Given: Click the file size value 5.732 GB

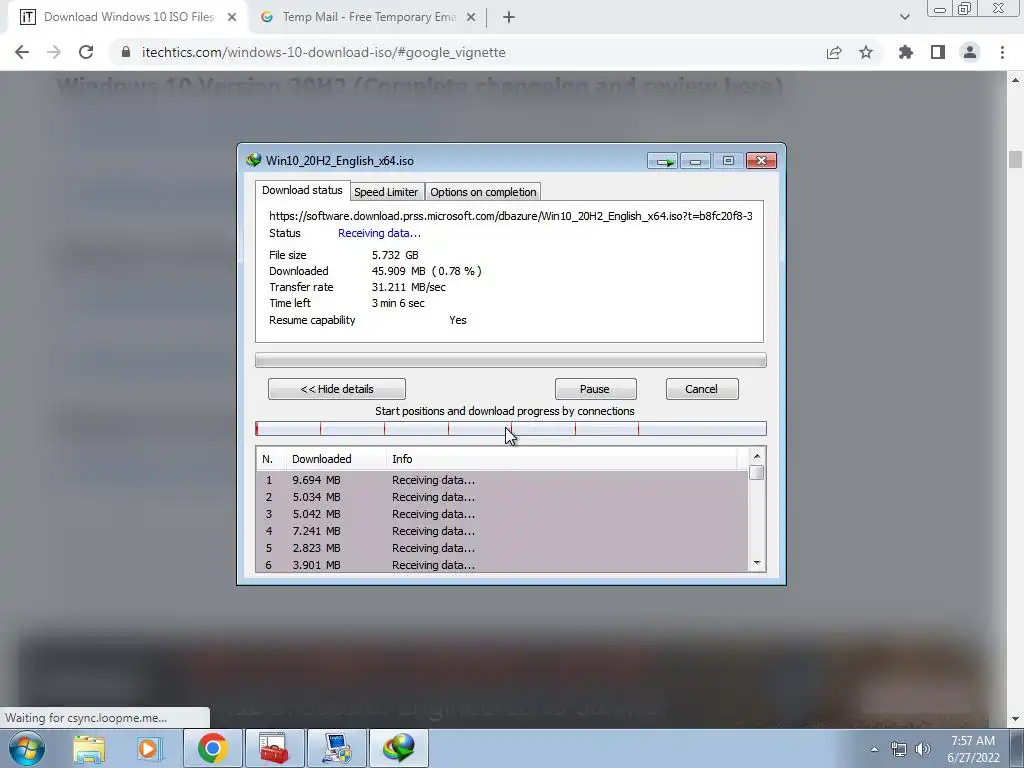Looking at the screenshot, I should pos(395,255).
